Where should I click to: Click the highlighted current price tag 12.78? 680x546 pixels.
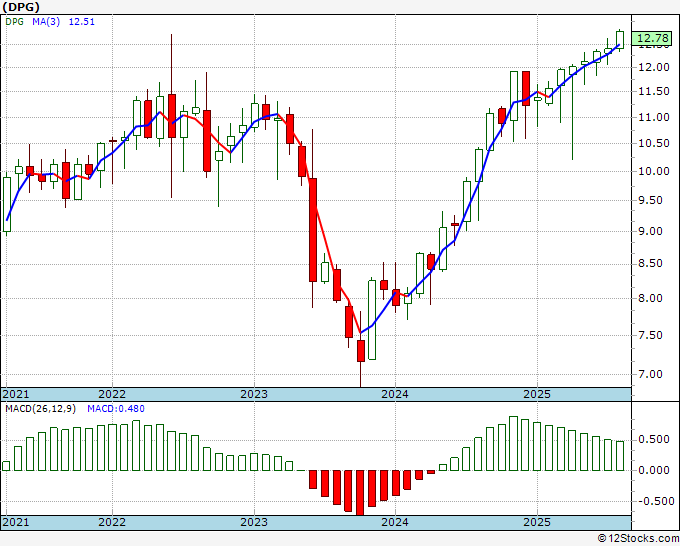tap(654, 39)
